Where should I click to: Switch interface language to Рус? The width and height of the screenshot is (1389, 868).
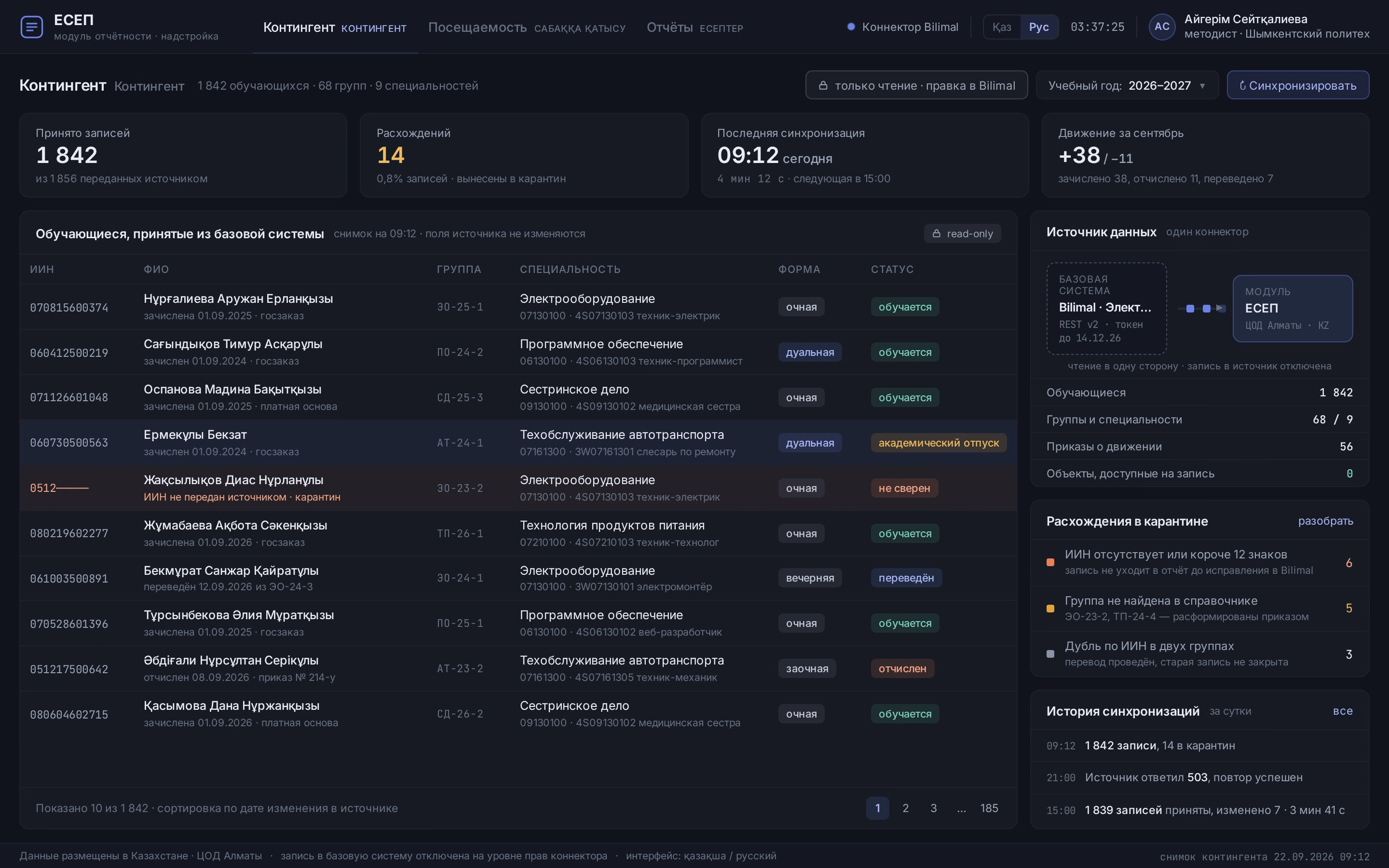pos(1038,27)
